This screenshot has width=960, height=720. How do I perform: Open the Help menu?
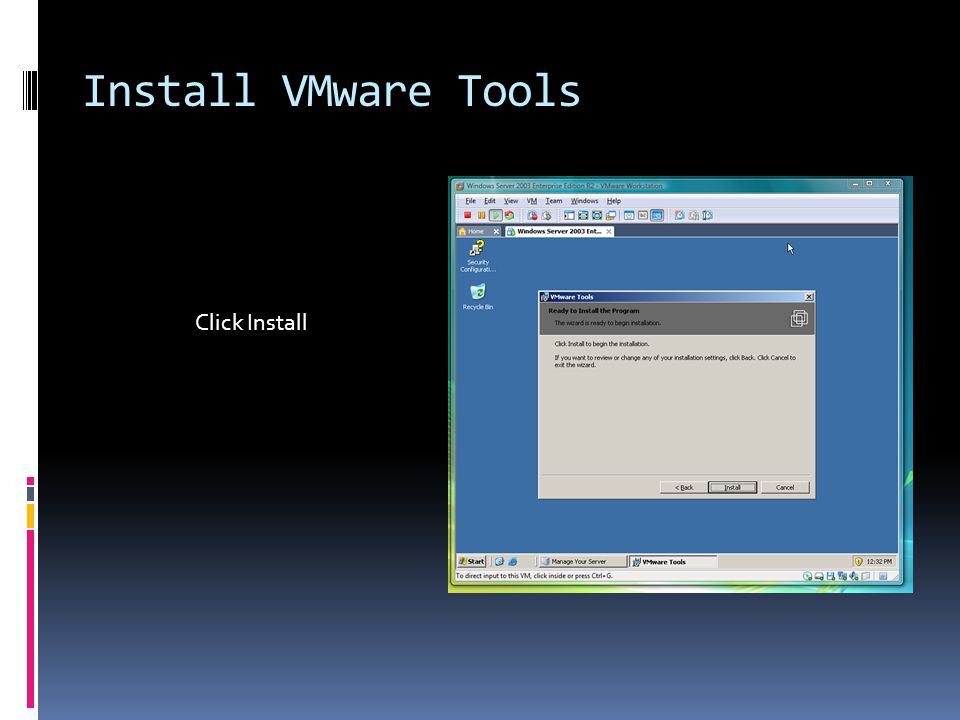[x=613, y=201]
